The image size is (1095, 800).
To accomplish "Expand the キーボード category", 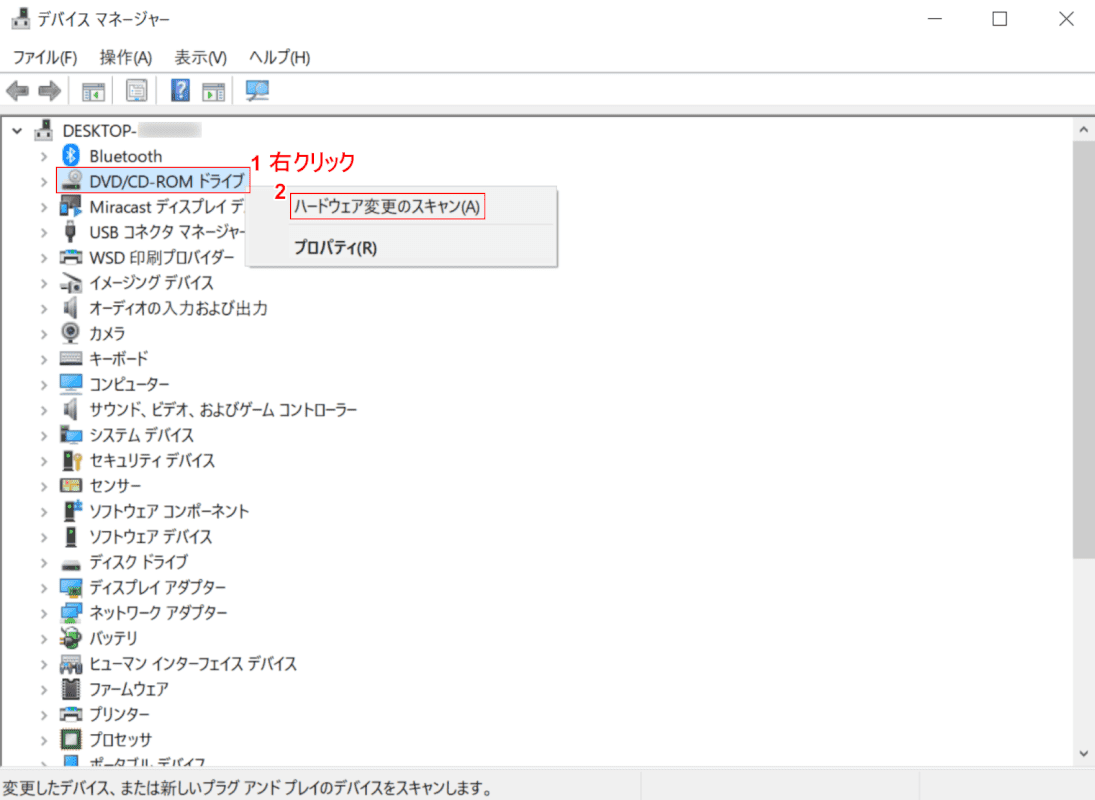I will tap(44, 359).
